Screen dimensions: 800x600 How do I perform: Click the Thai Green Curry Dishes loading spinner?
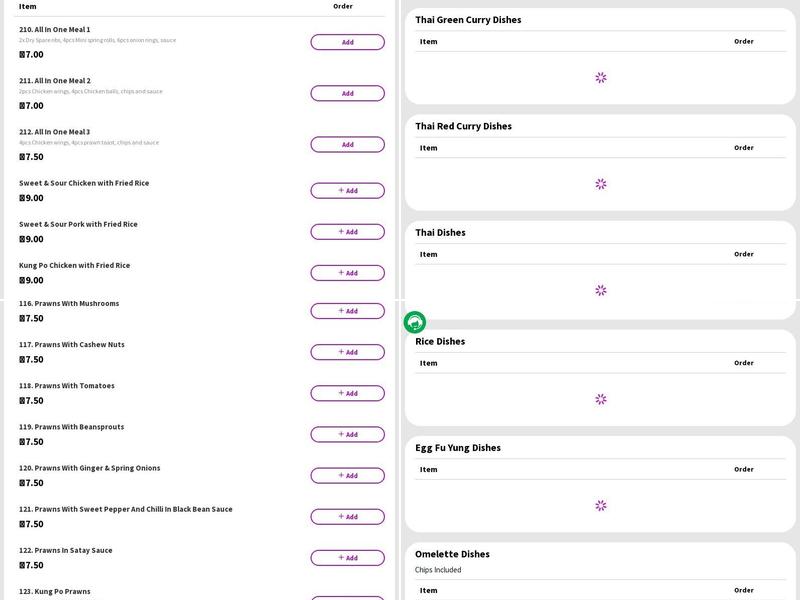click(x=601, y=77)
